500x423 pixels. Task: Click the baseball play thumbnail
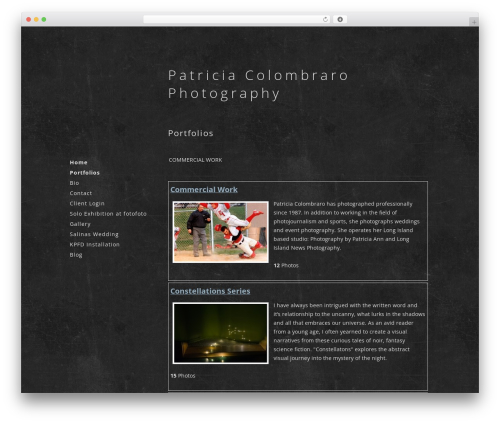point(221,232)
